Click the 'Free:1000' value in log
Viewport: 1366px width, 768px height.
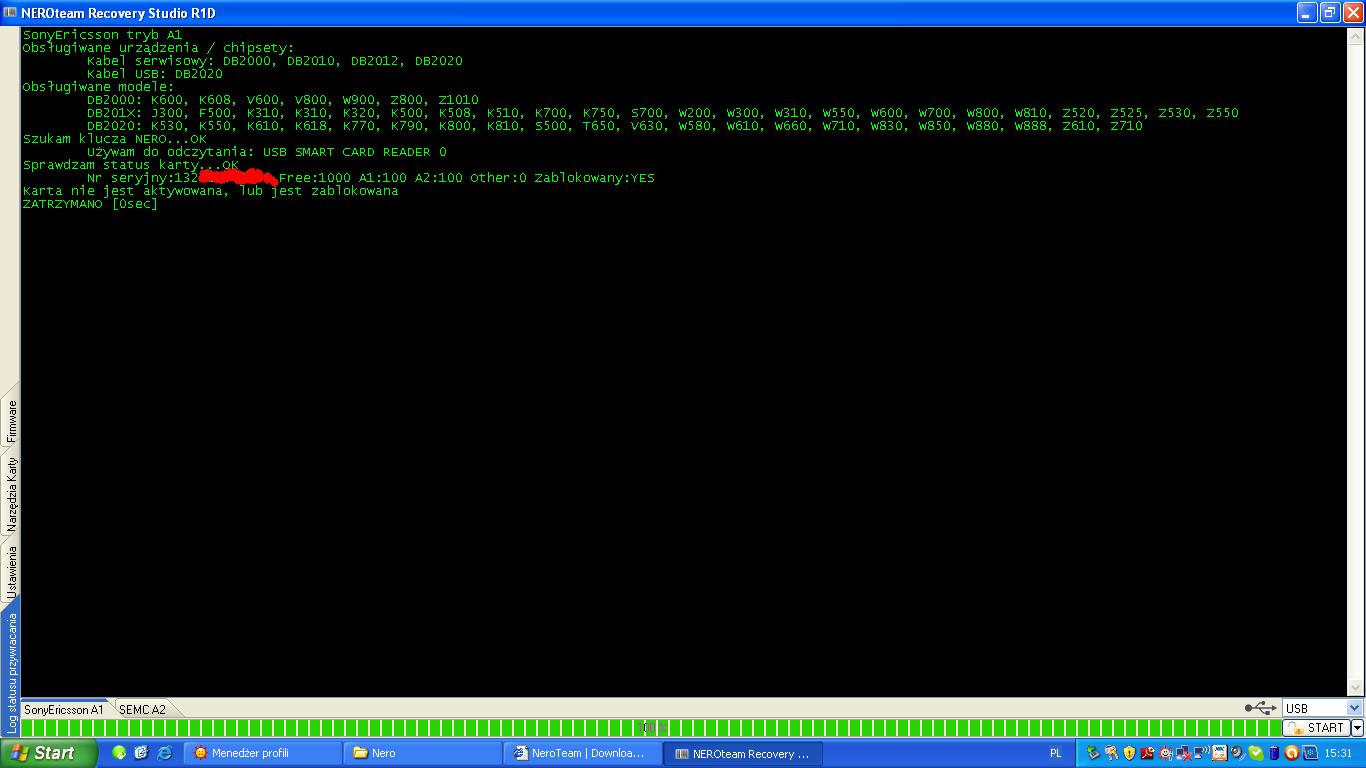315,178
